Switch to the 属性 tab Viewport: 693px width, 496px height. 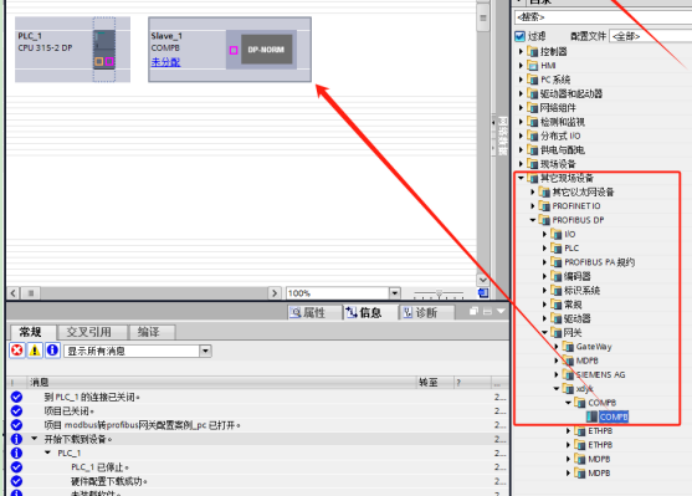coord(313,313)
